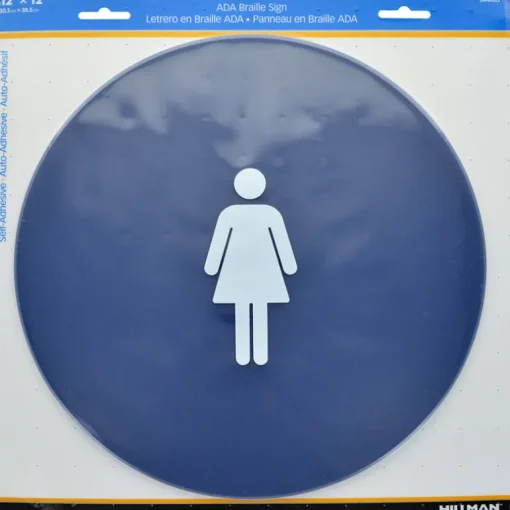Click the 12 x 12 size label
Screen dimensions: 510x510
(21, 2)
